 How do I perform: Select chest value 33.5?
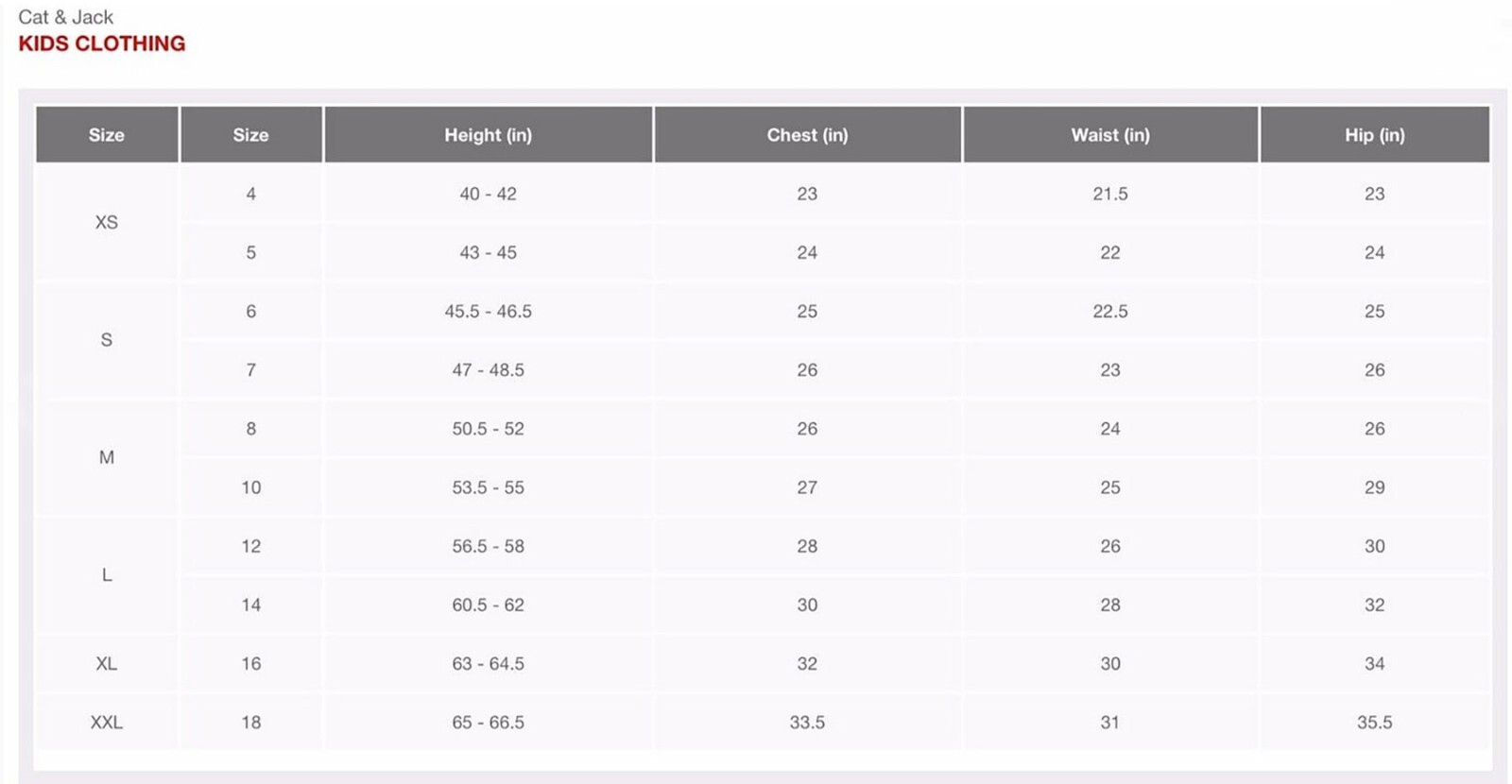(x=807, y=723)
